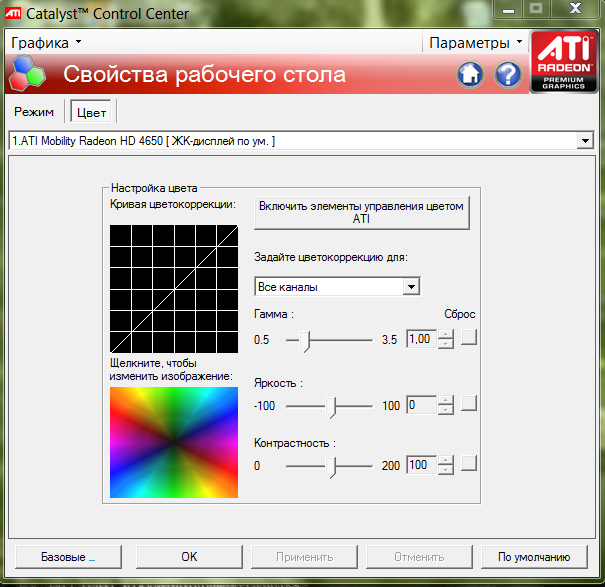
Task: Expand the ATI Mobility Radeon HD 4650 display dropdown
Action: point(585,141)
